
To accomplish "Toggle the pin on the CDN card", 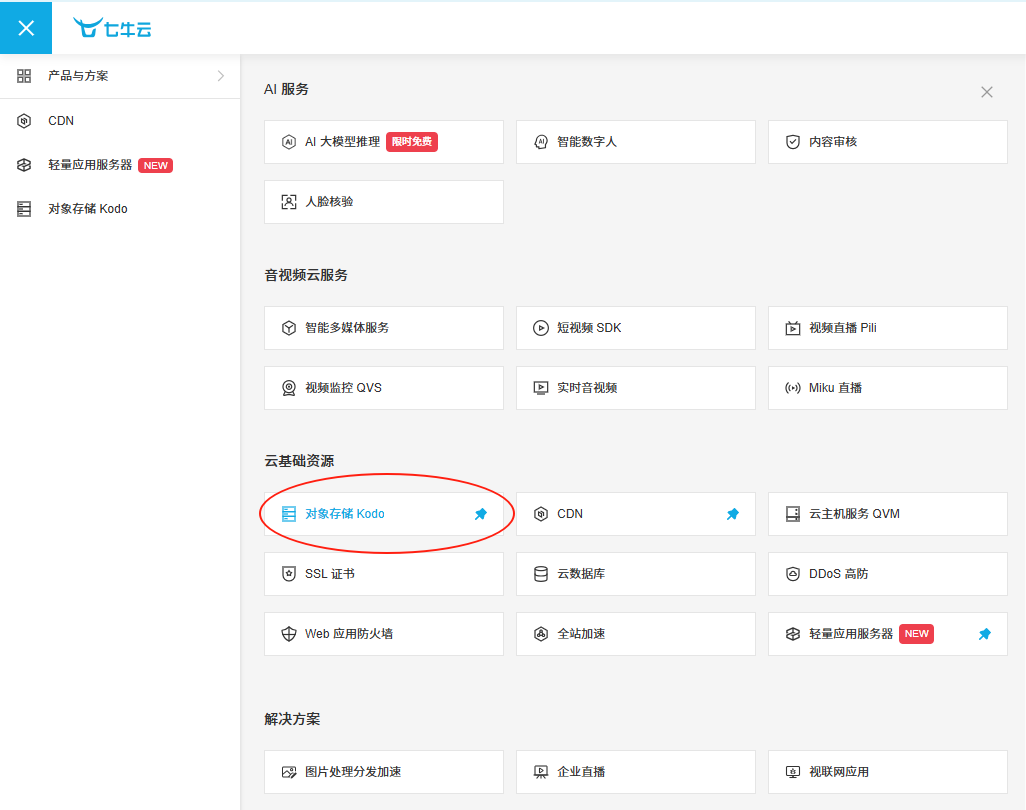I will tap(733, 513).
